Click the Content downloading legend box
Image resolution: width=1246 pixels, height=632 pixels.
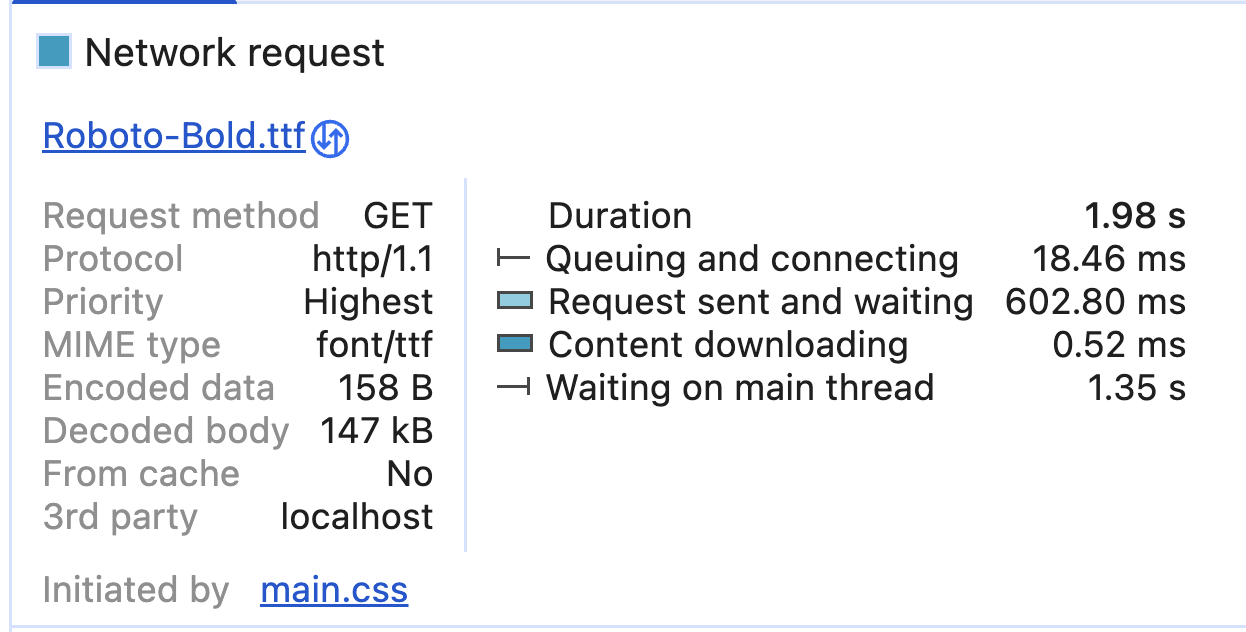click(x=514, y=344)
